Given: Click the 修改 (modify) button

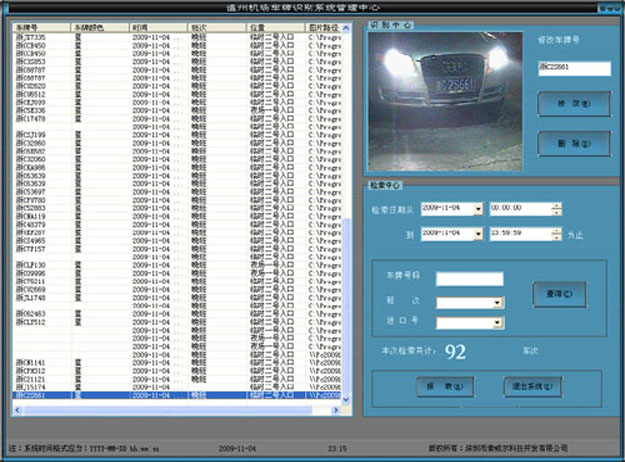Looking at the screenshot, I should pos(573,102).
